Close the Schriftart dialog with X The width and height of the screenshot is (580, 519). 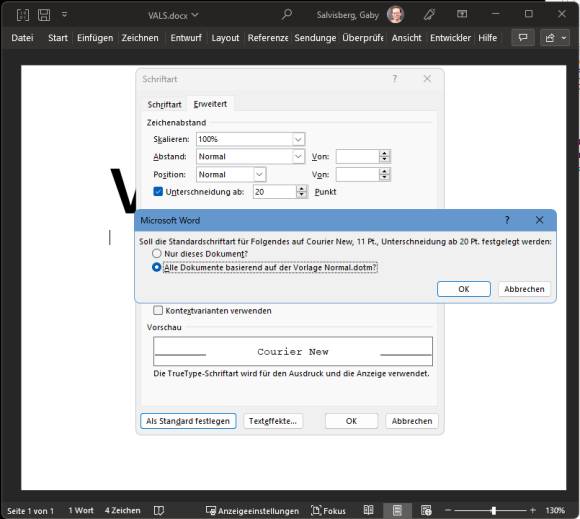(427, 78)
